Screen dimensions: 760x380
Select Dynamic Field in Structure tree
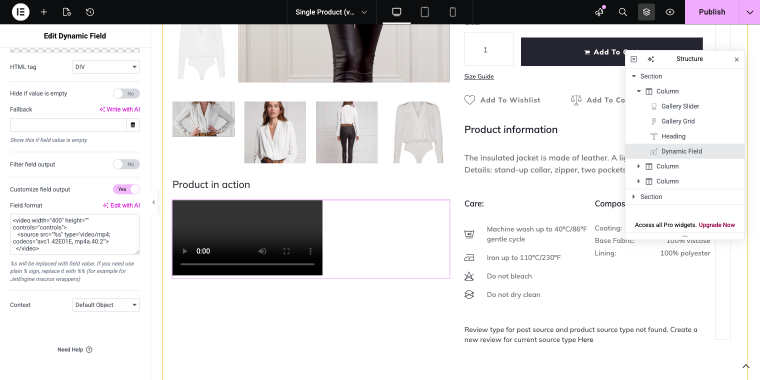pyautogui.click(x=685, y=151)
